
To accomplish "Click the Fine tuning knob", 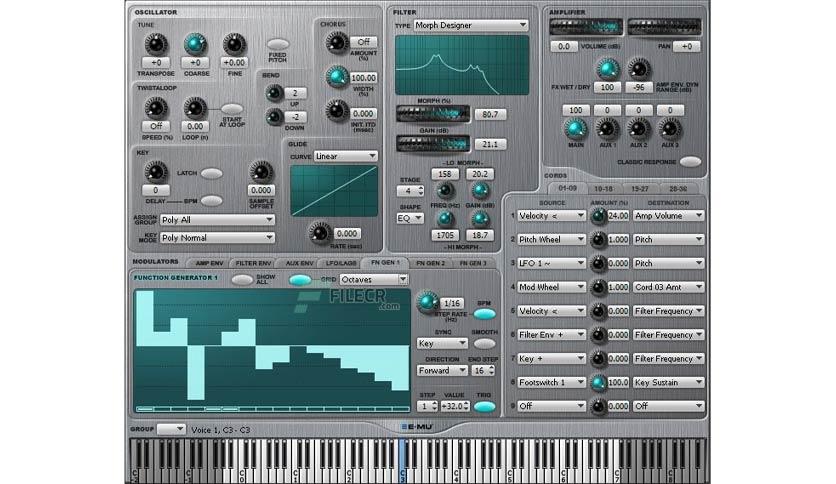I will [x=235, y=45].
